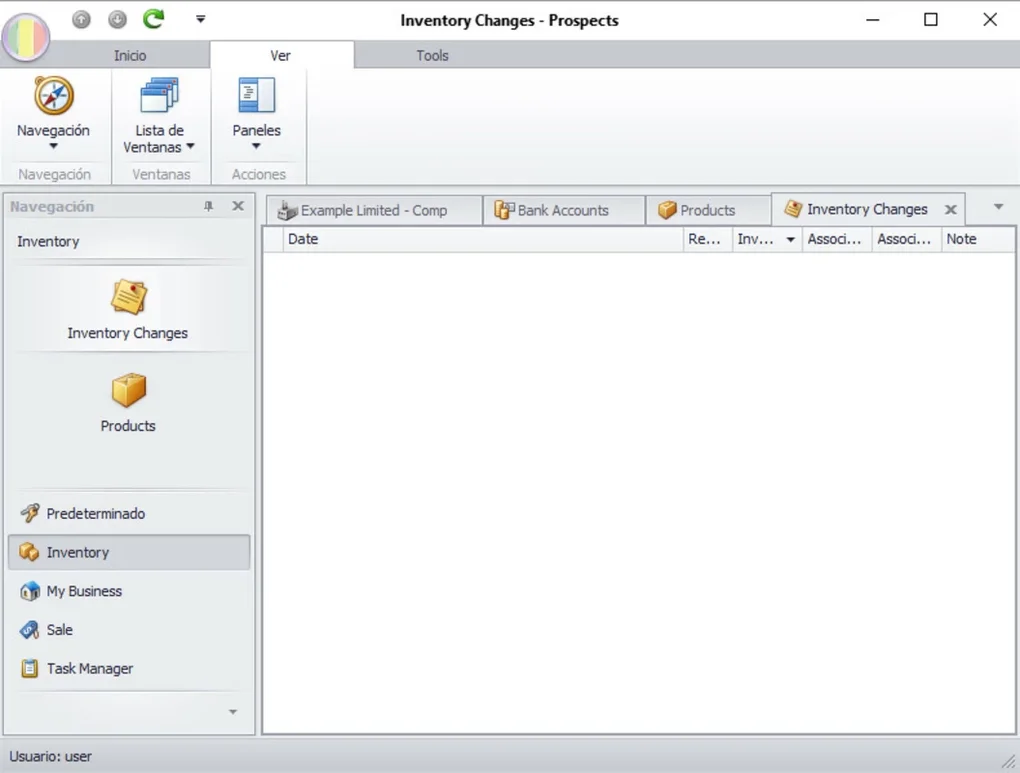Click the Sale tag icon
Image resolution: width=1020 pixels, height=773 pixels.
coord(29,630)
